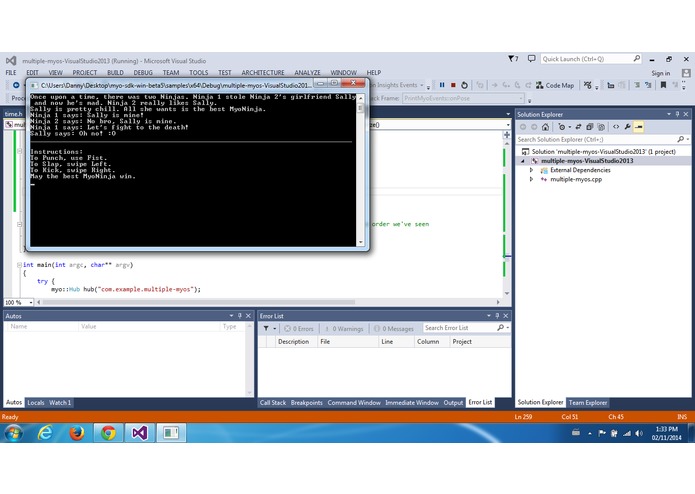Click the account avatar icon beside Sign in

pos(686,73)
